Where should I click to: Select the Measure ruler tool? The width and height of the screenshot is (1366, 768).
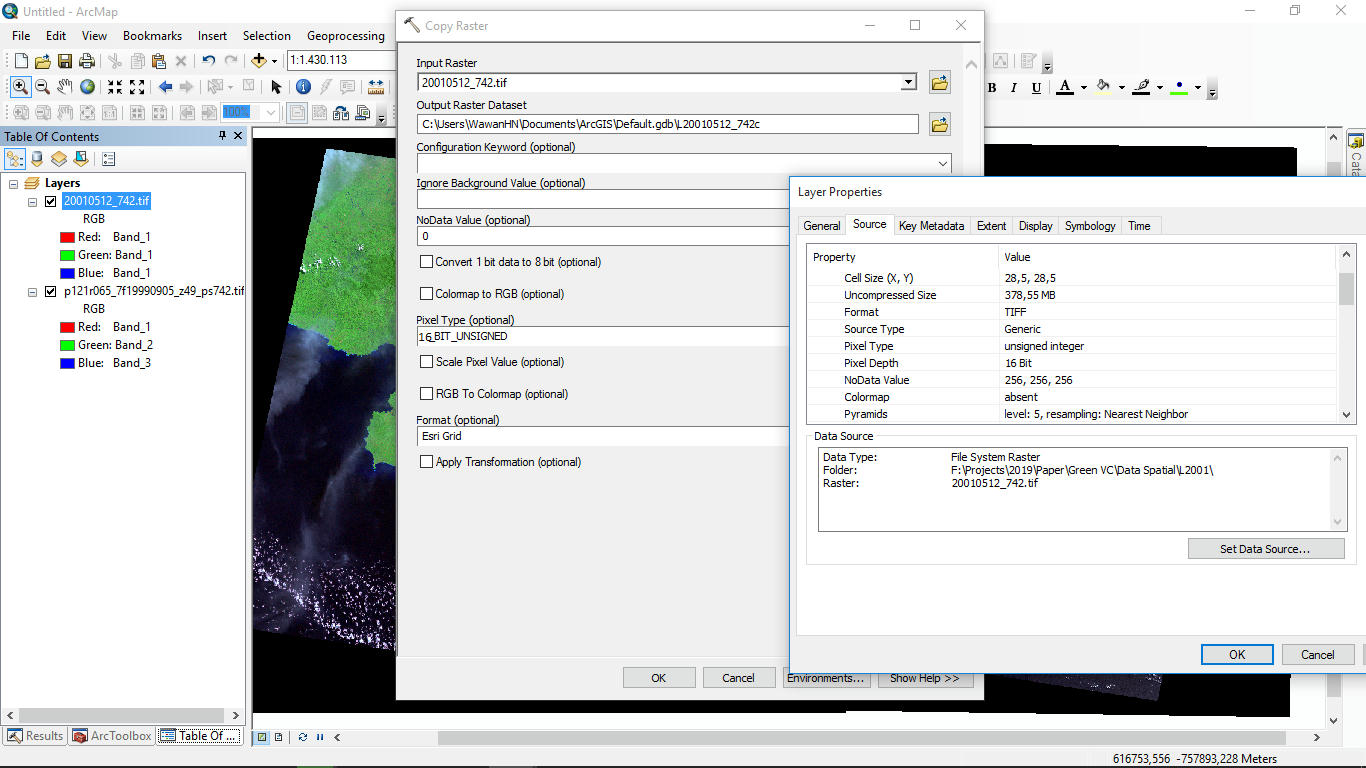[376, 87]
